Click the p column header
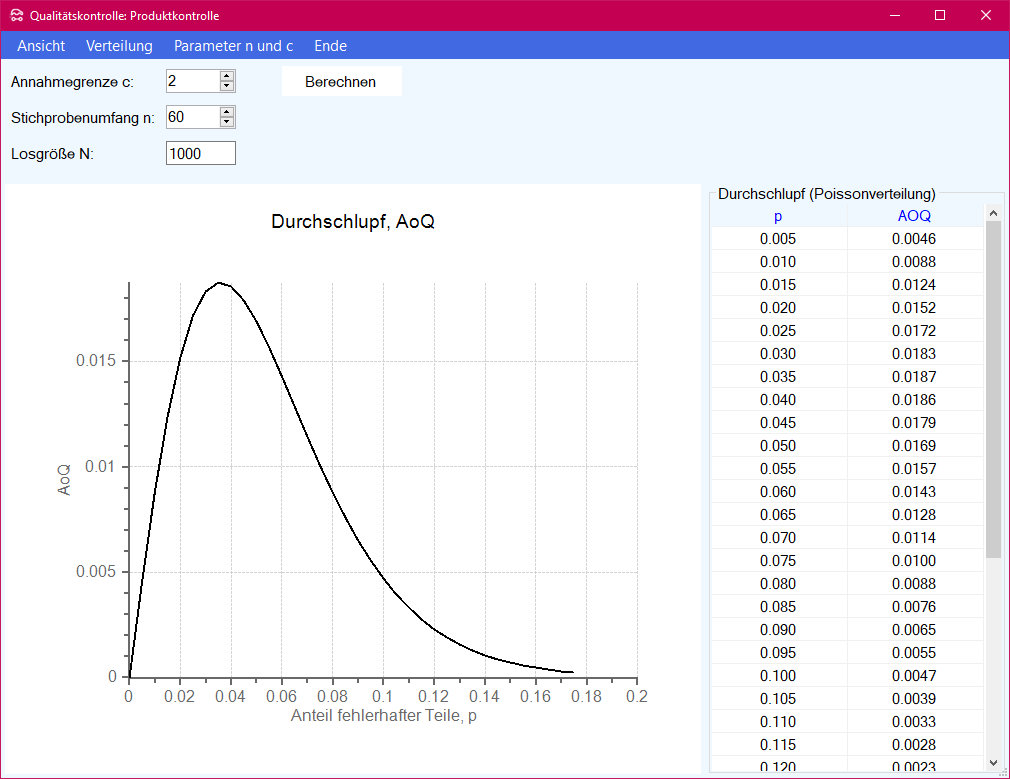The height and width of the screenshot is (779, 1010). (x=778, y=216)
